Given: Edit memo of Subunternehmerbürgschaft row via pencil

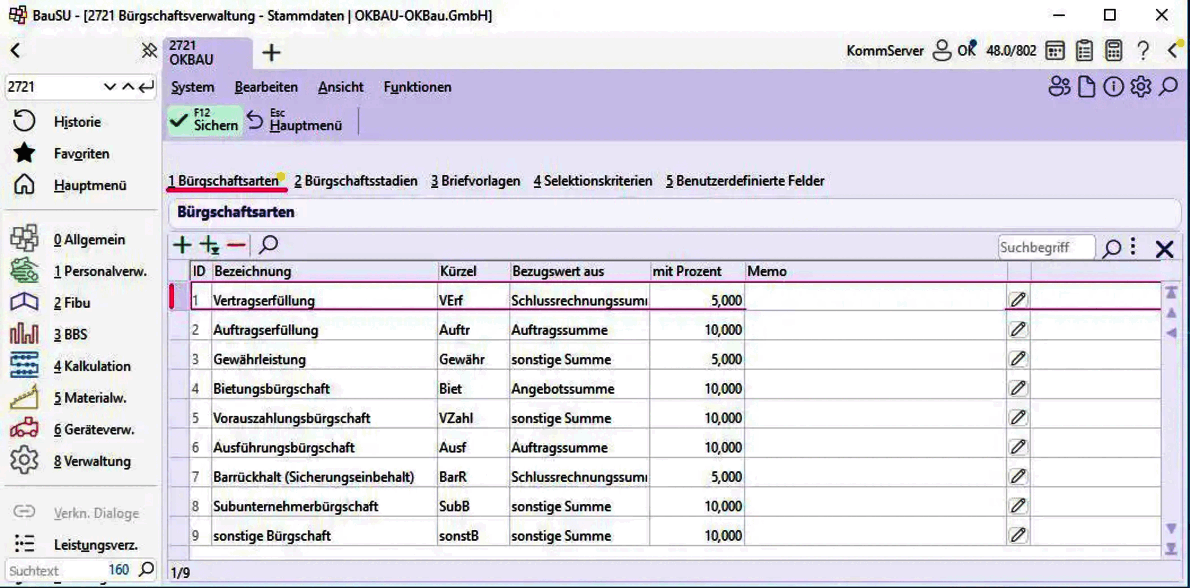Looking at the screenshot, I should 1018,505.
